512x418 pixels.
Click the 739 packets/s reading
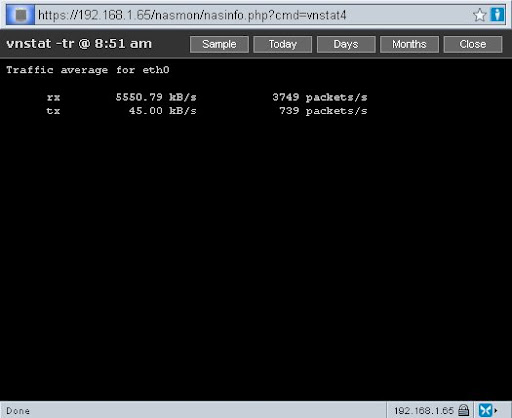tap(323, 111)
